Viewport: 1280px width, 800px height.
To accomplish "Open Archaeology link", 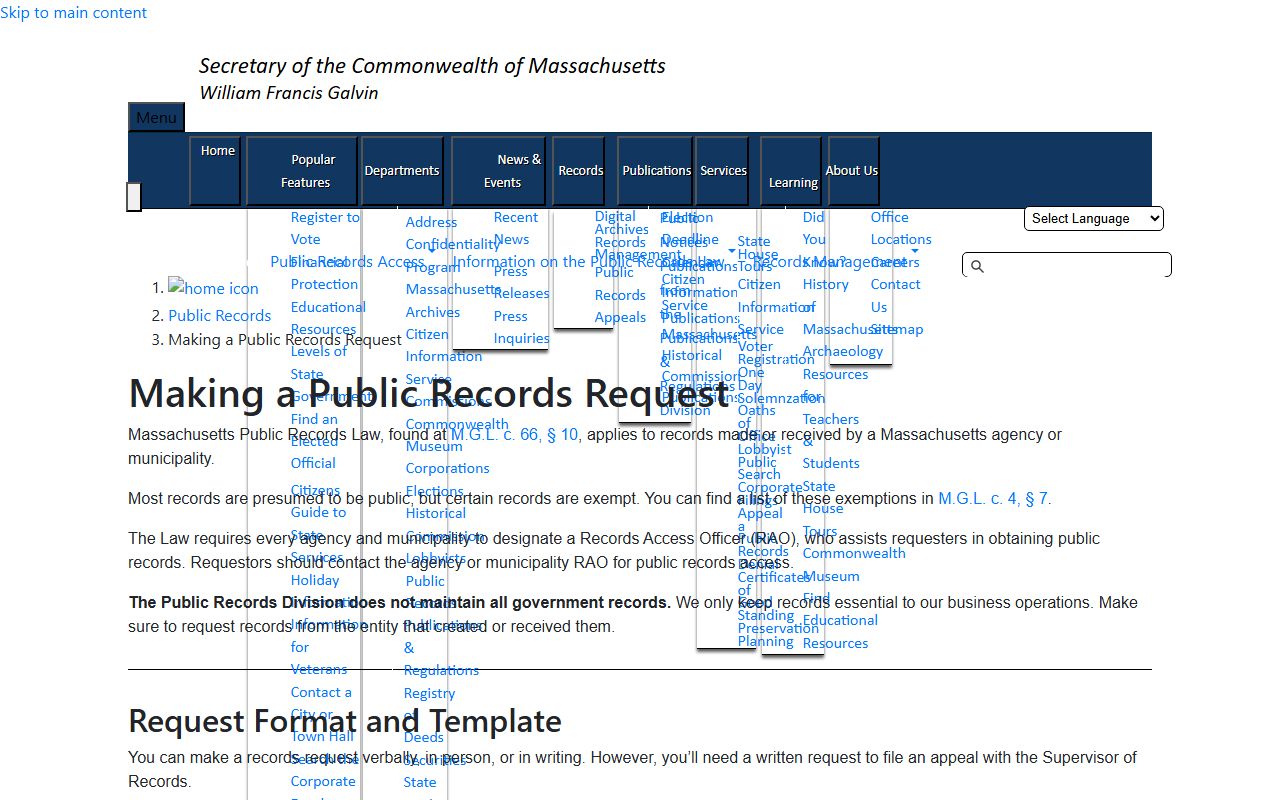I will click(x=843, y=351).
